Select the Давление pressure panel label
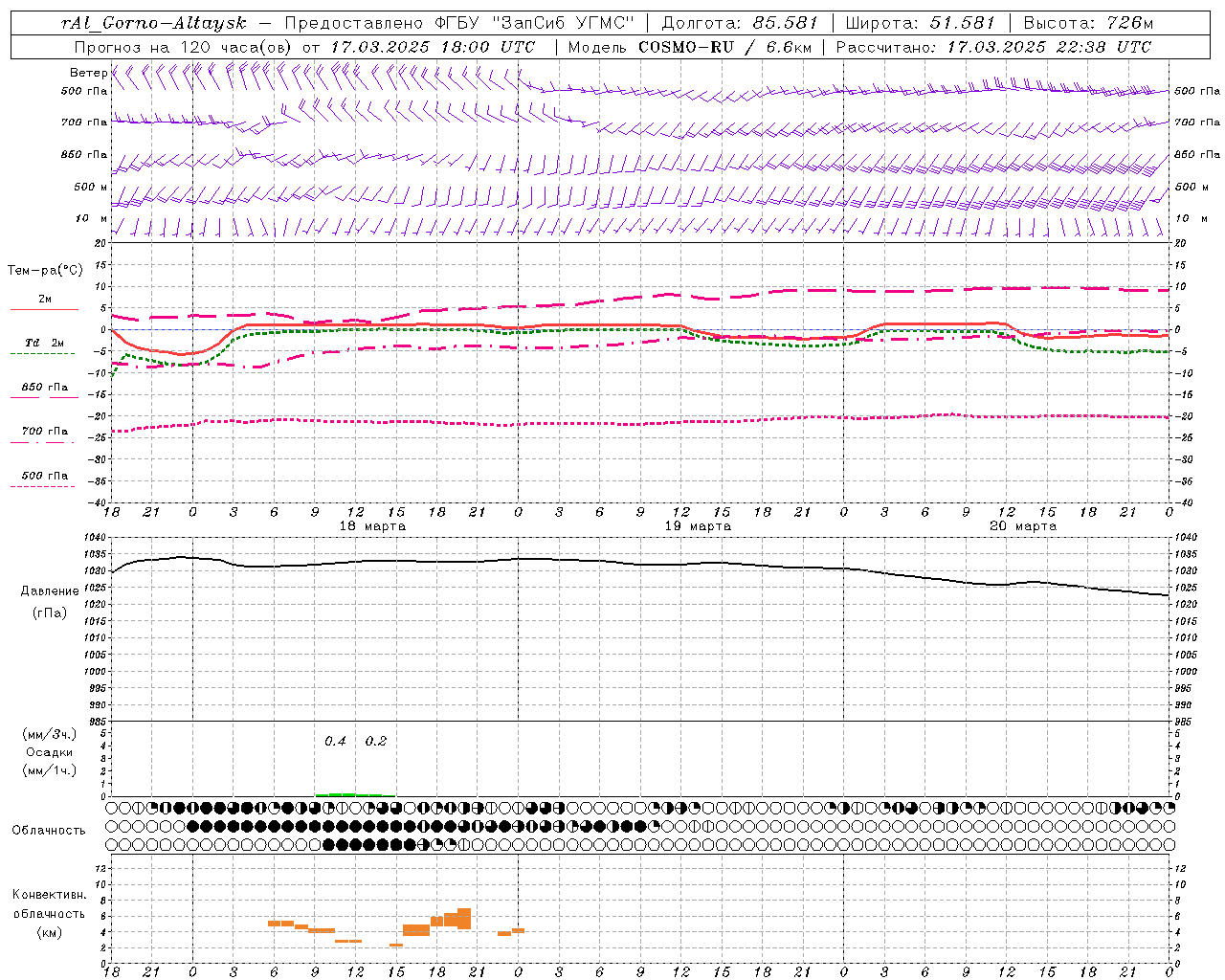This screenshot has width=1225, height=980. (x=50, y=591)
